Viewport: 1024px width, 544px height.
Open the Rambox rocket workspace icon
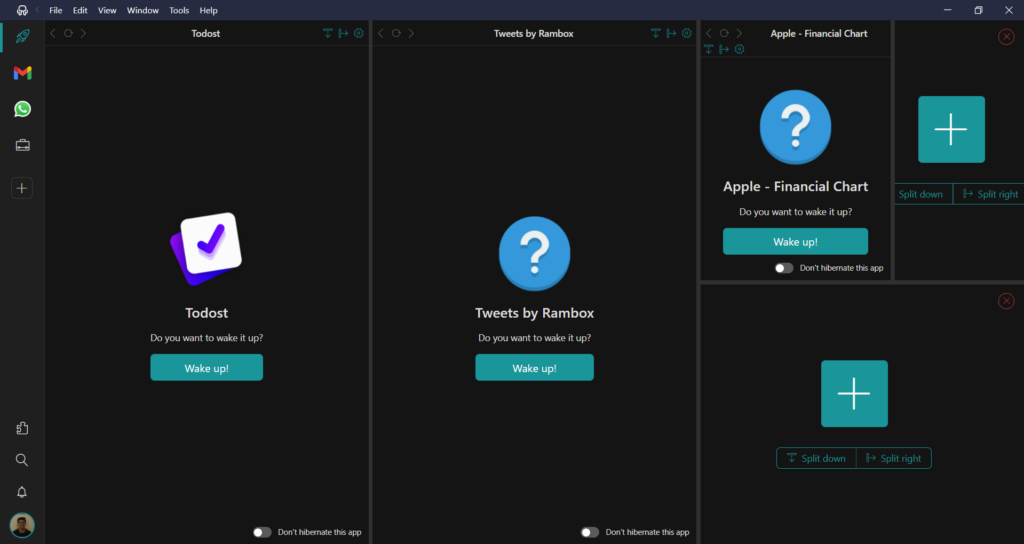22,36
